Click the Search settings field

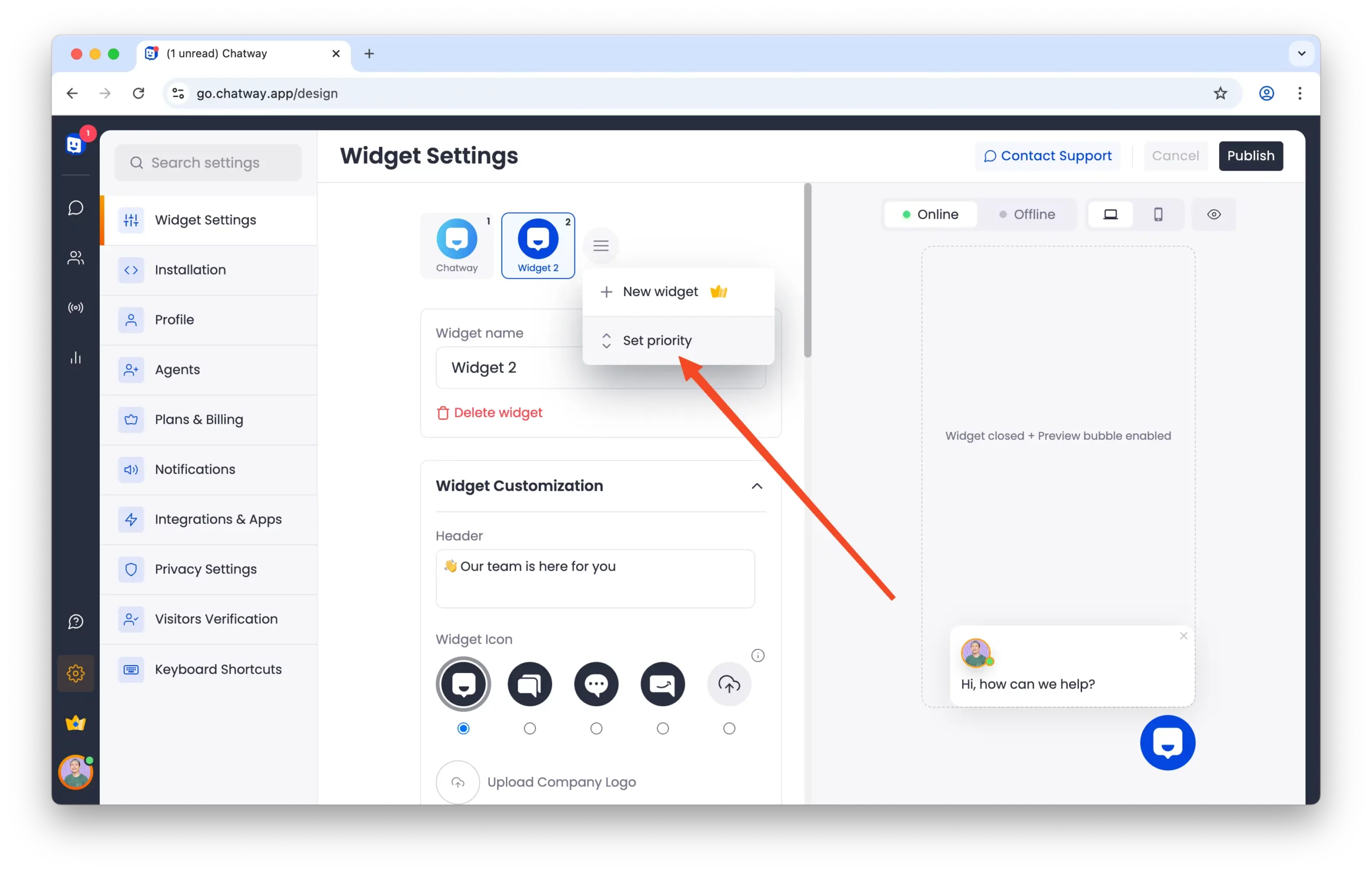click(x=208, y=162)
